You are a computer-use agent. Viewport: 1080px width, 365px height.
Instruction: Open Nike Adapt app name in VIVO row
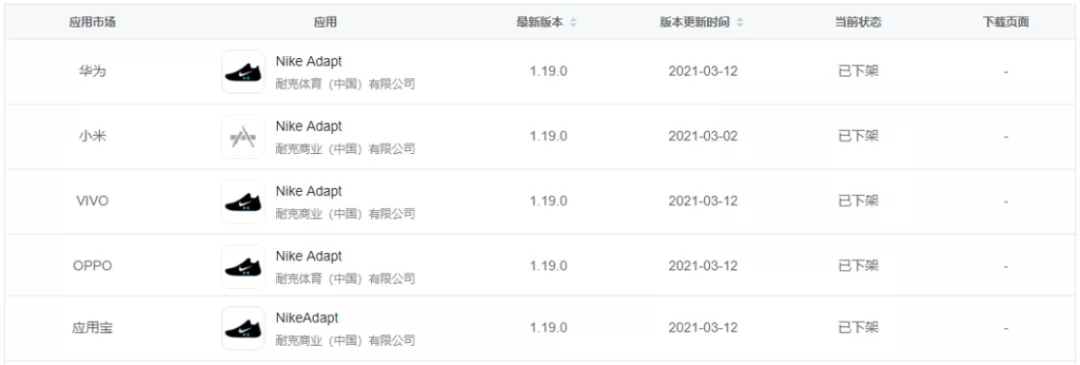309,191
